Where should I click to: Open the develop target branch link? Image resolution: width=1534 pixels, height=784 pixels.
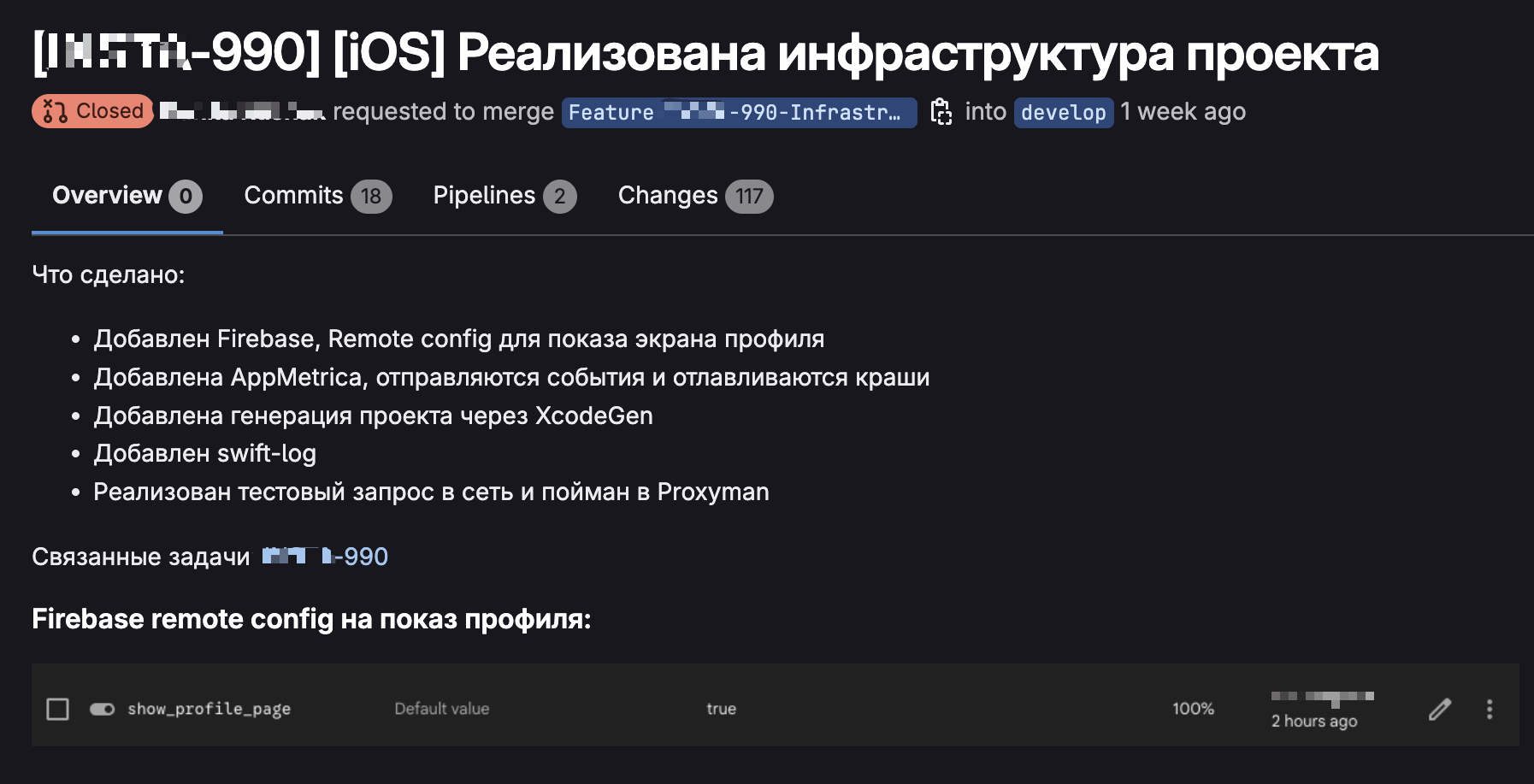click(1063, 112)
